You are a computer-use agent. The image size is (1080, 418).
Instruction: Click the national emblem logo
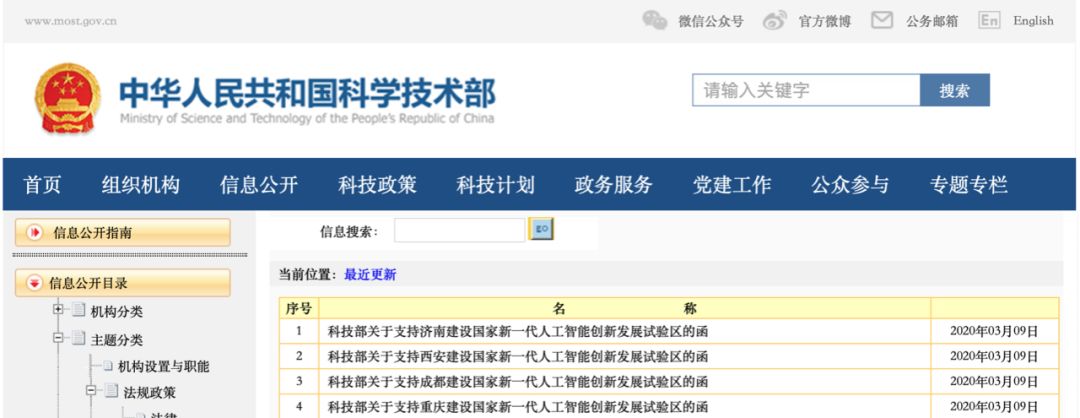pyautogui.click(x=68, y=98)
